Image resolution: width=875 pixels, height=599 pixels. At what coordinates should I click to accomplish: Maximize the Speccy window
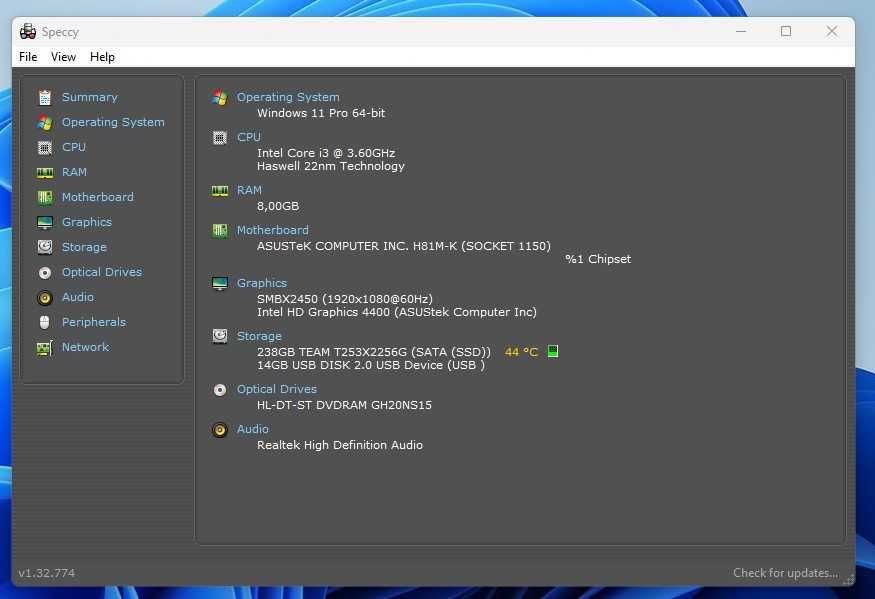click(786, 31)
